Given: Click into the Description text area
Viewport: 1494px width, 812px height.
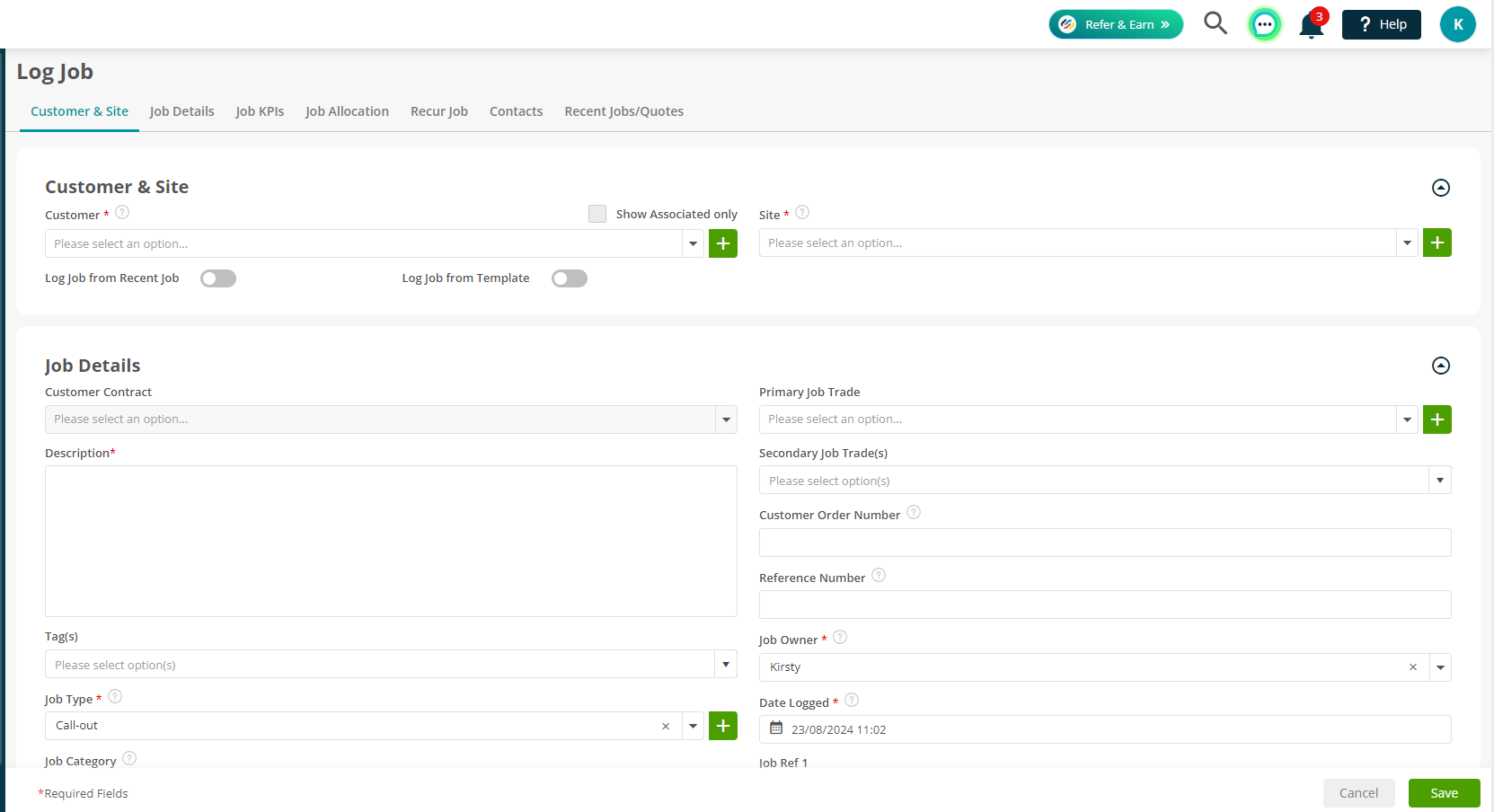Looking at the screenshot, I should (391, 541).
